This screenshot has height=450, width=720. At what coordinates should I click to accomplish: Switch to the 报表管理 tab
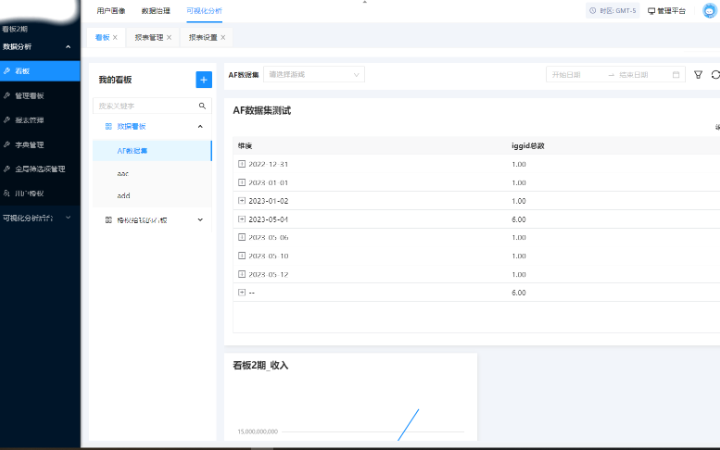[149, 38]
